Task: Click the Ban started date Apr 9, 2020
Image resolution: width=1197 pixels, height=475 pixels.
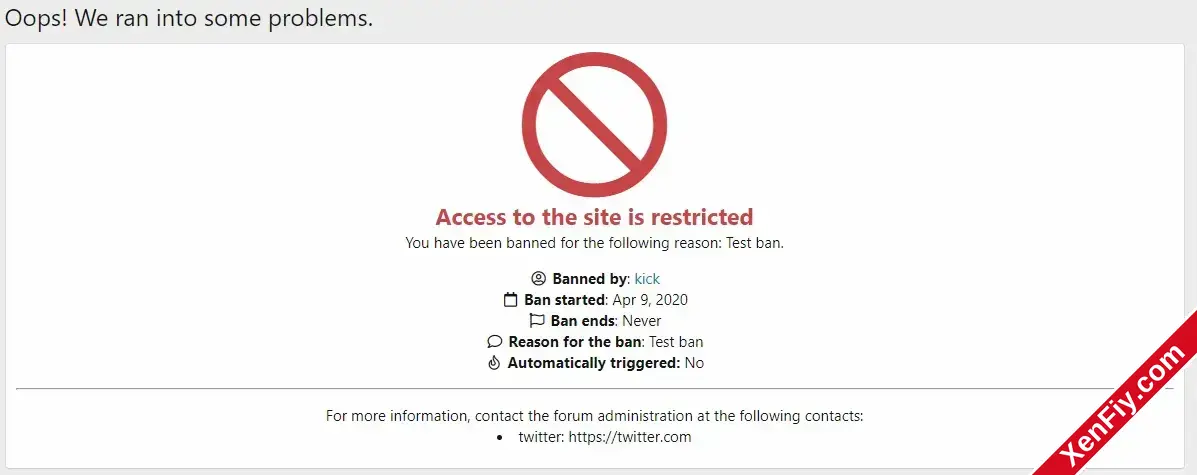Action: 650,300
